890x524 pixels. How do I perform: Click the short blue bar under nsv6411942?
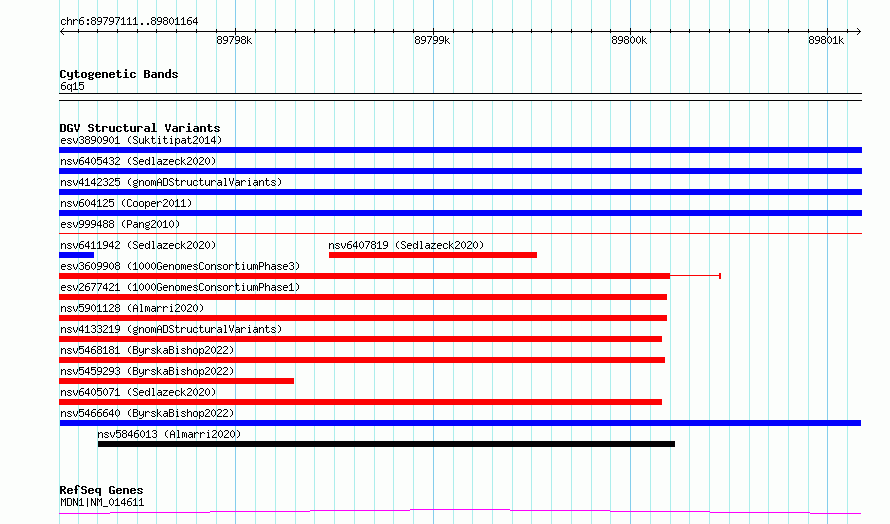(77, 255)
